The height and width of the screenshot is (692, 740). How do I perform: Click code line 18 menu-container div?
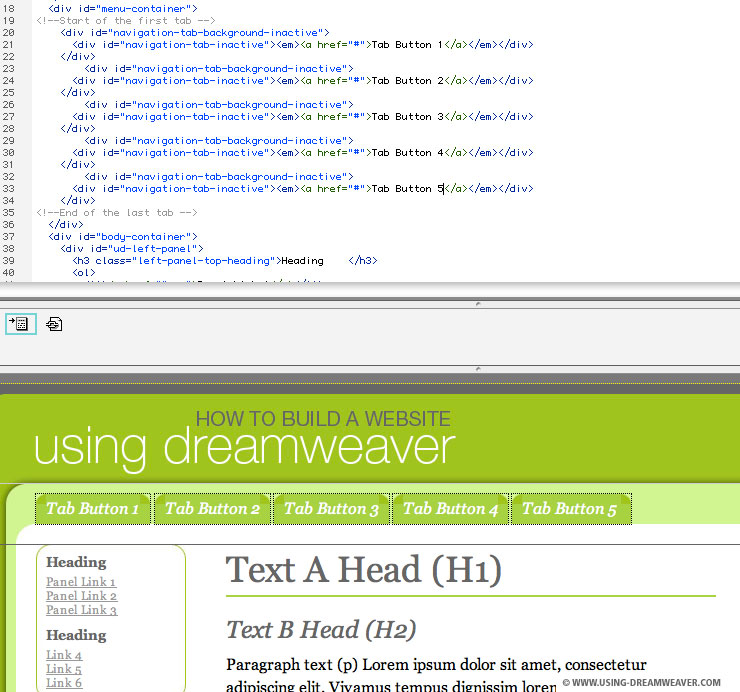pos(123,8)
